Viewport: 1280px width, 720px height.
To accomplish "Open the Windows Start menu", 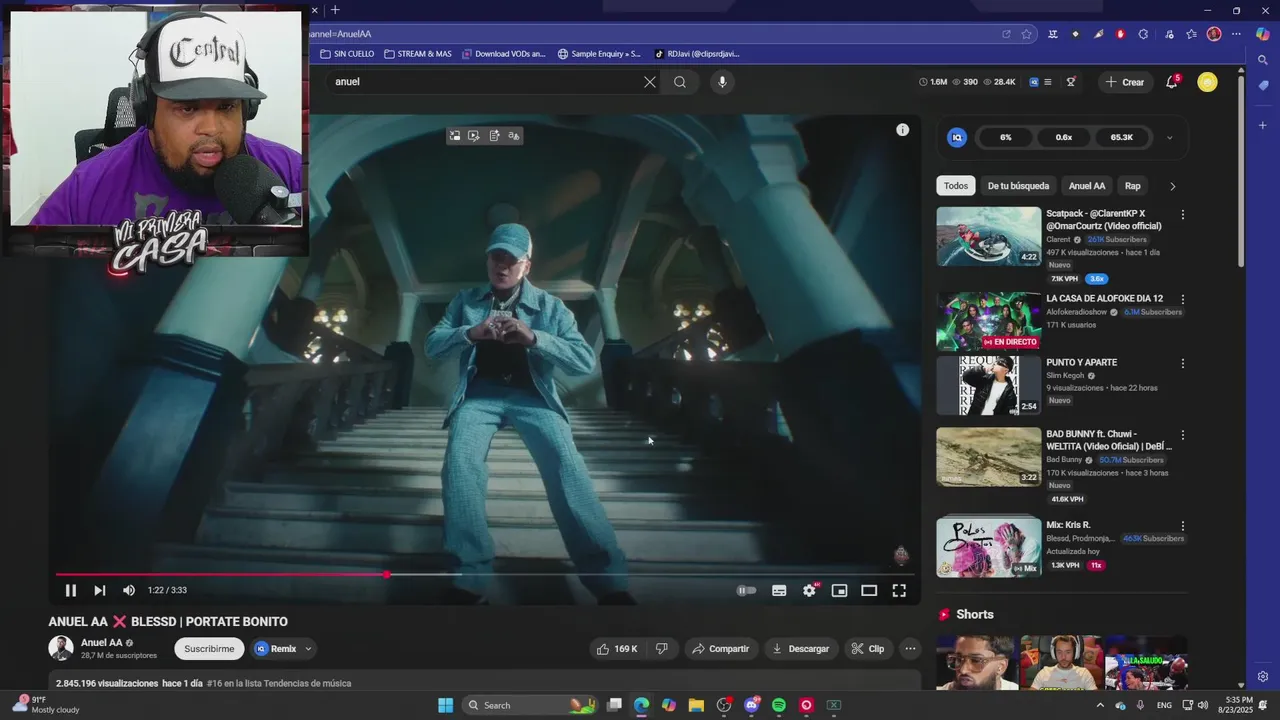I will (445, 705).
